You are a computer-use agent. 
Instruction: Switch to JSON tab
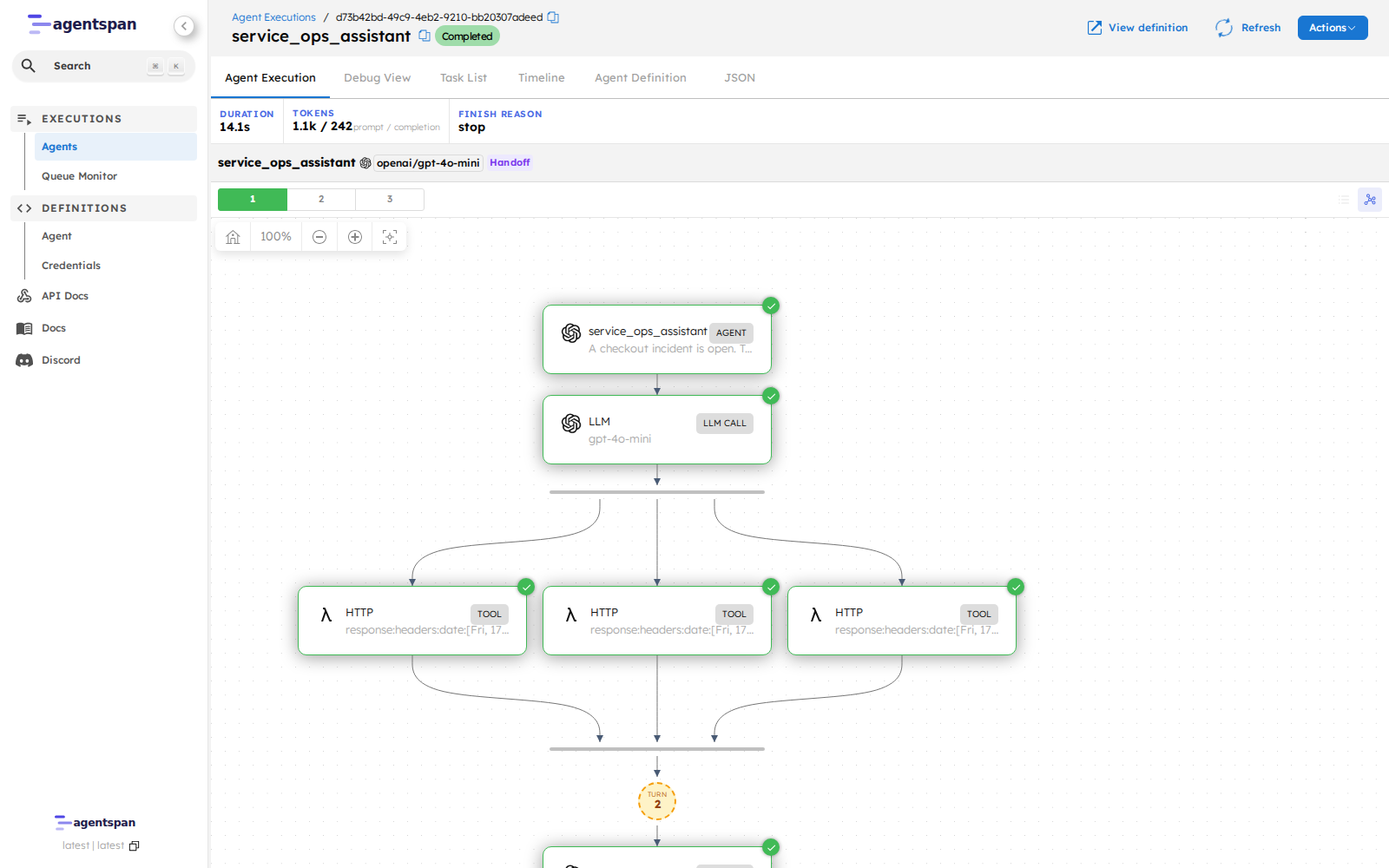[740, 78]
